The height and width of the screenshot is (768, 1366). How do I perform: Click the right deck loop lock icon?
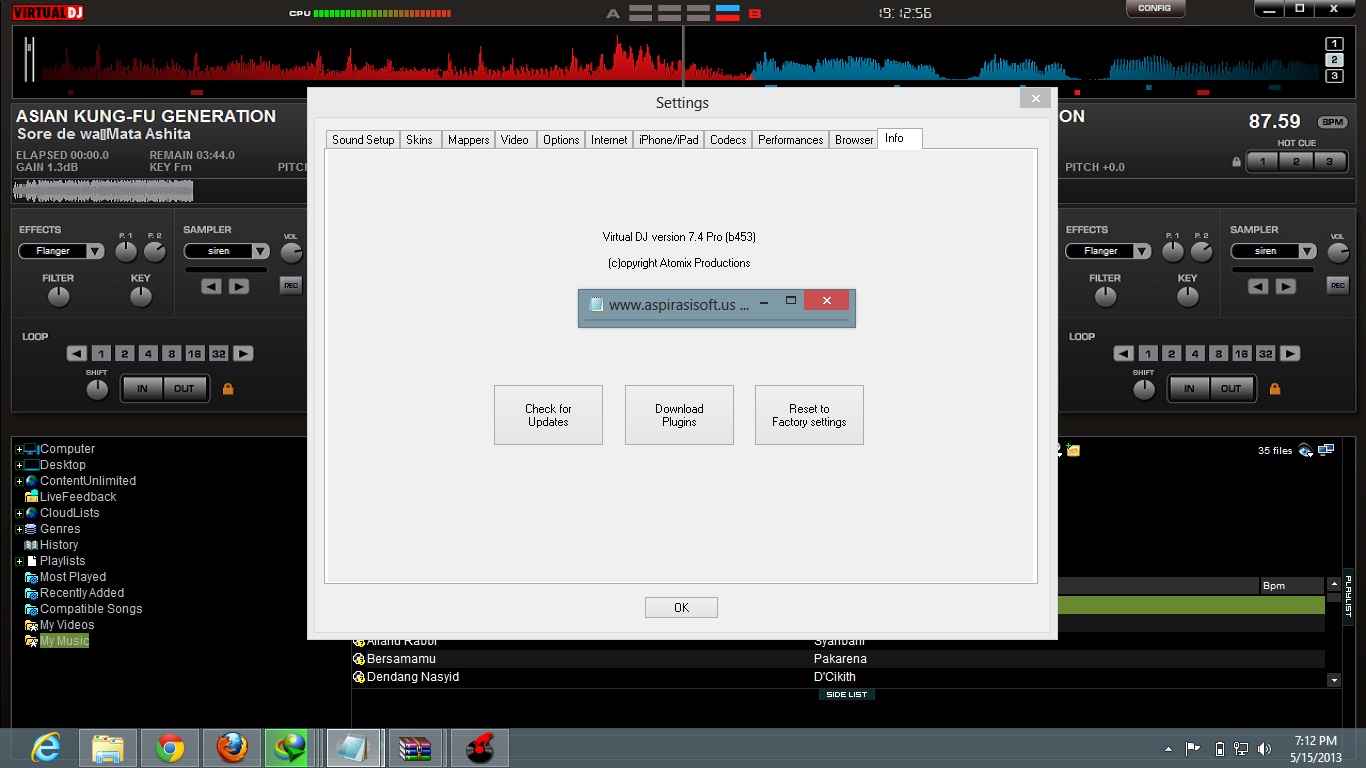point(1274,388)
